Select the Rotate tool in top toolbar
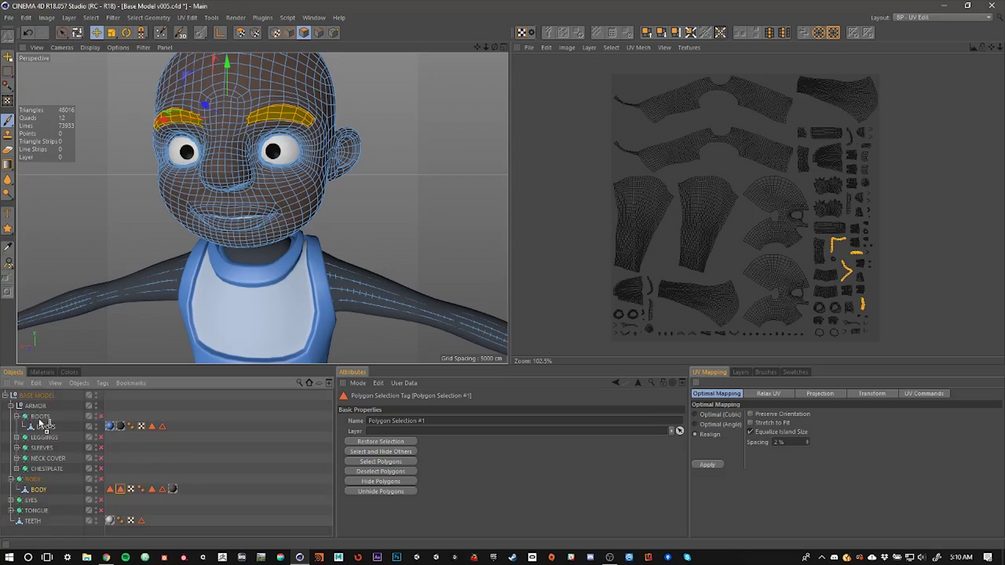Viewport: 1005px width, 565px height. click(x=126, y=33)
